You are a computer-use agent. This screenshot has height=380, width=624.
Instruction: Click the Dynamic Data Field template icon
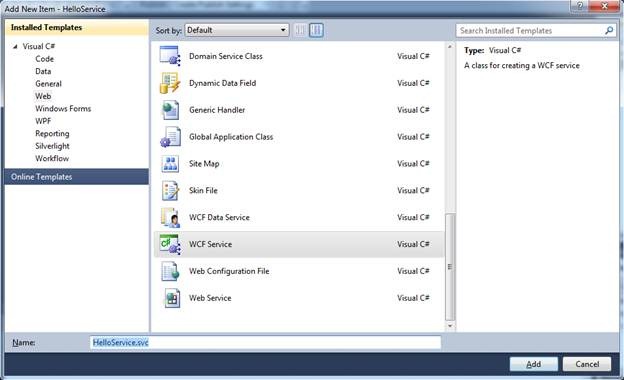tap(170, 83)
